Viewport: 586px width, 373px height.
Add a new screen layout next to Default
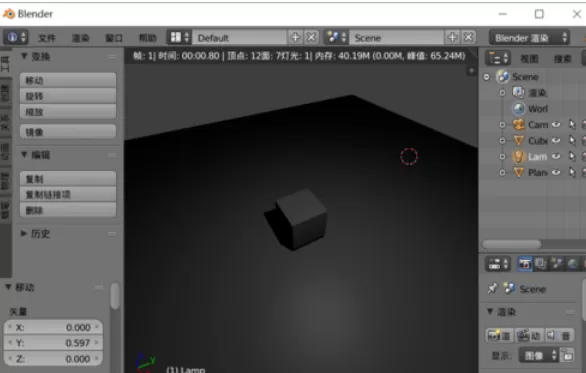coord(295,37)
